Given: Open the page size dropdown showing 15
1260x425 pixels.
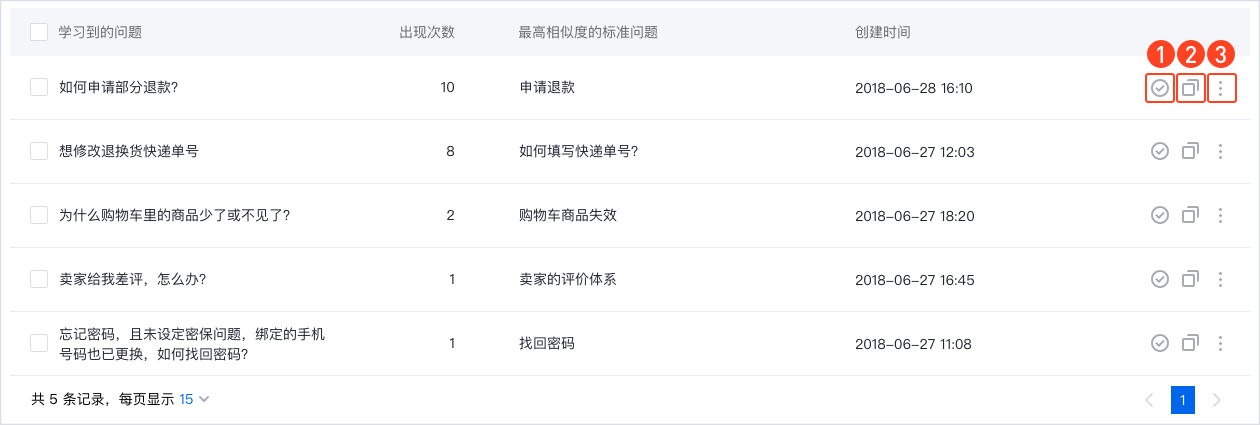Looking at the screenshot, I should pyautogui.click(x=194, y=399).
